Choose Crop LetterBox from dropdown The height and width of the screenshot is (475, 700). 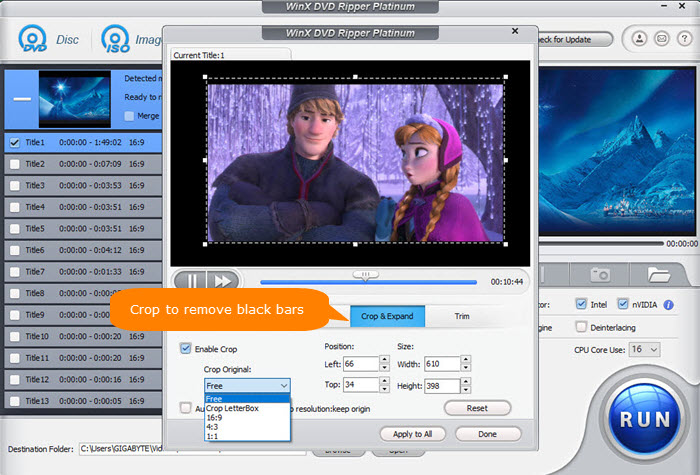247,408
